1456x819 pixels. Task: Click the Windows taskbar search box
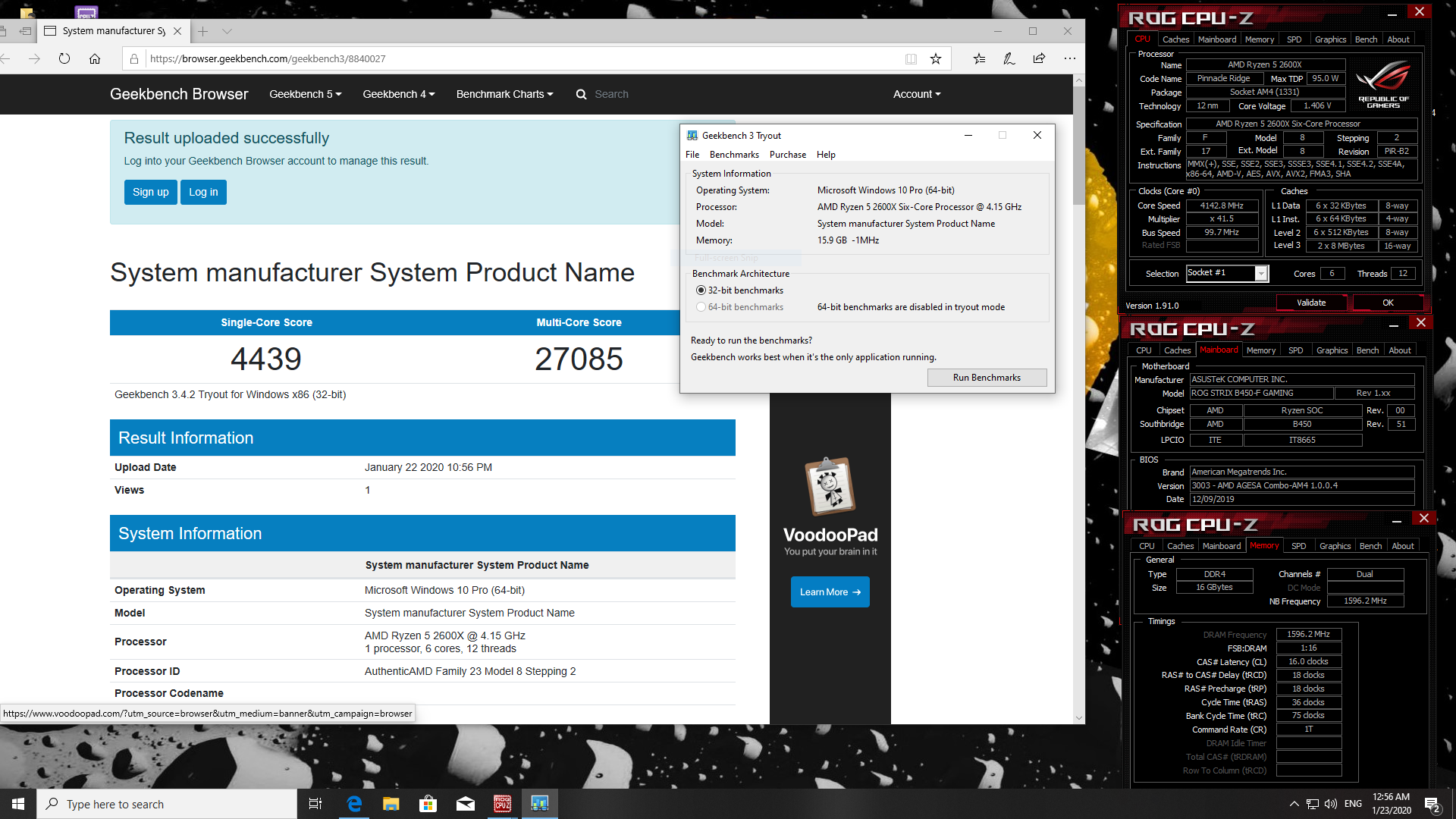point(167,804)
